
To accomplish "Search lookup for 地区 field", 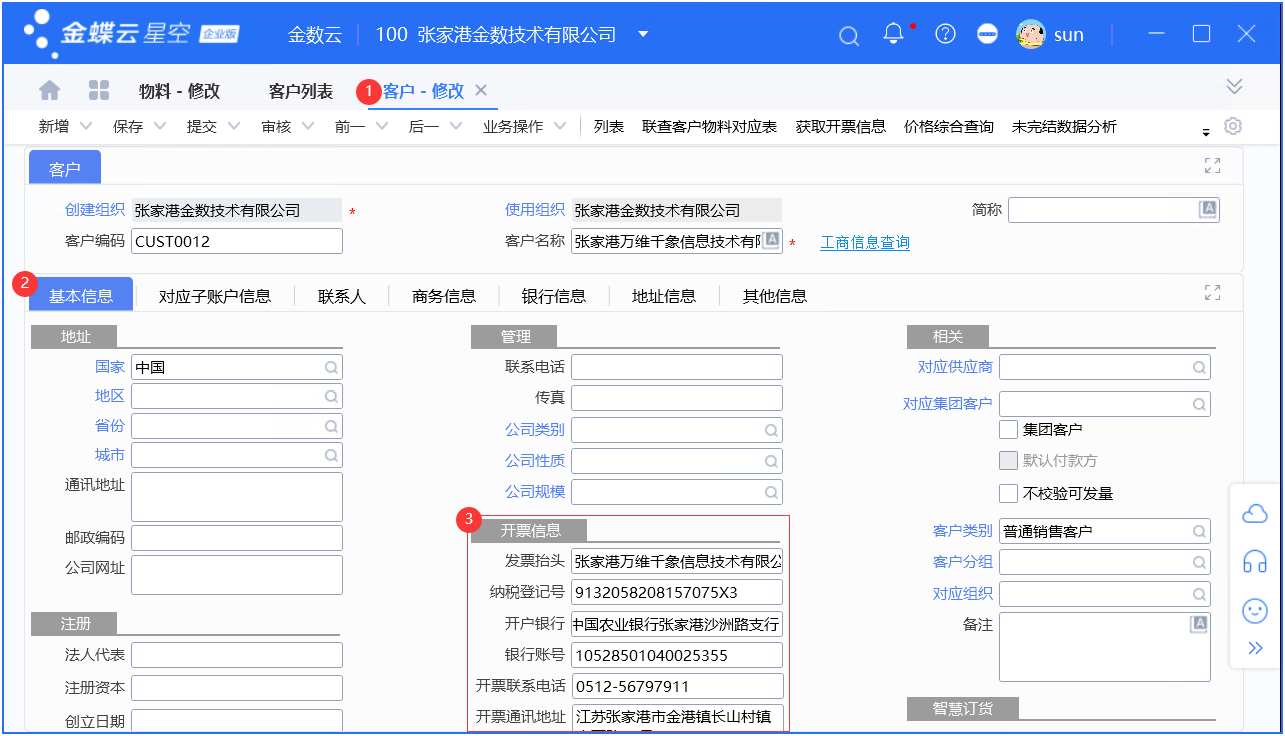I will pos(331,396).
